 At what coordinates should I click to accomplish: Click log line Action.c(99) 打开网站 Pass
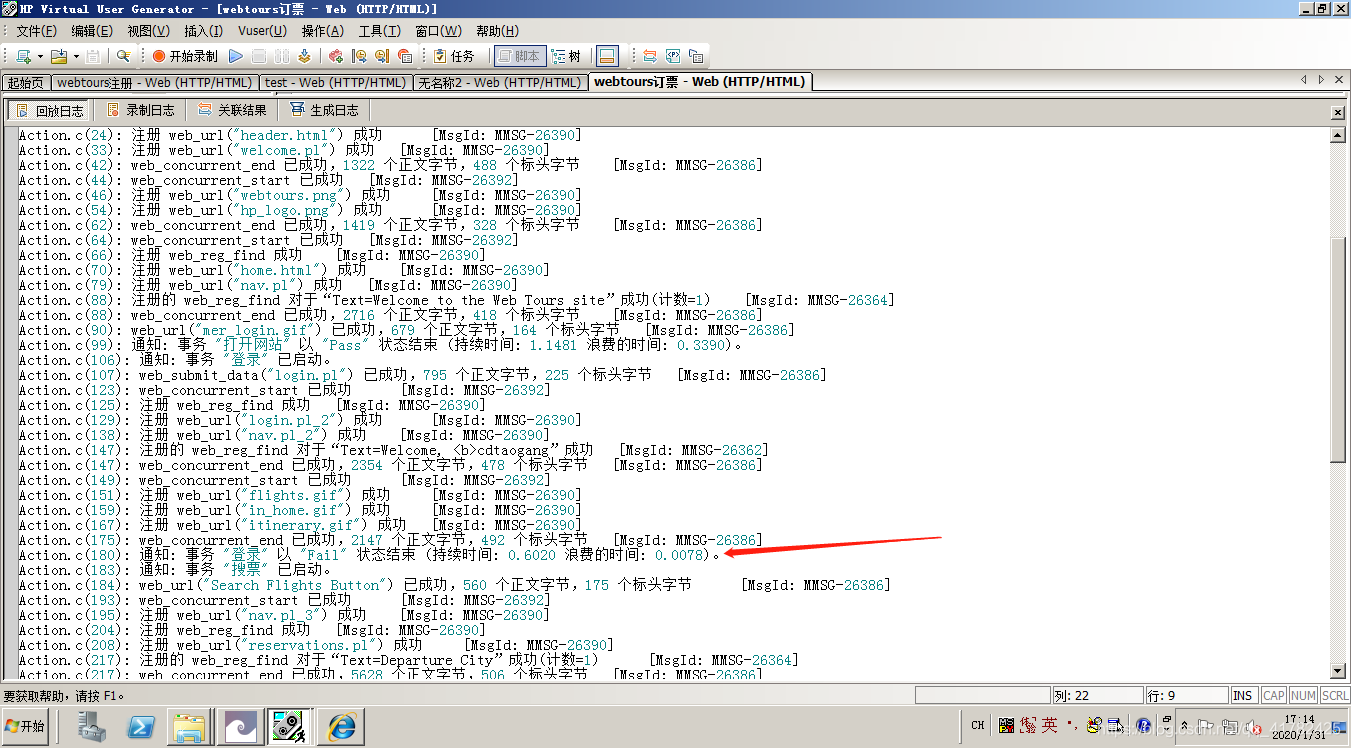tap(381, 345)
